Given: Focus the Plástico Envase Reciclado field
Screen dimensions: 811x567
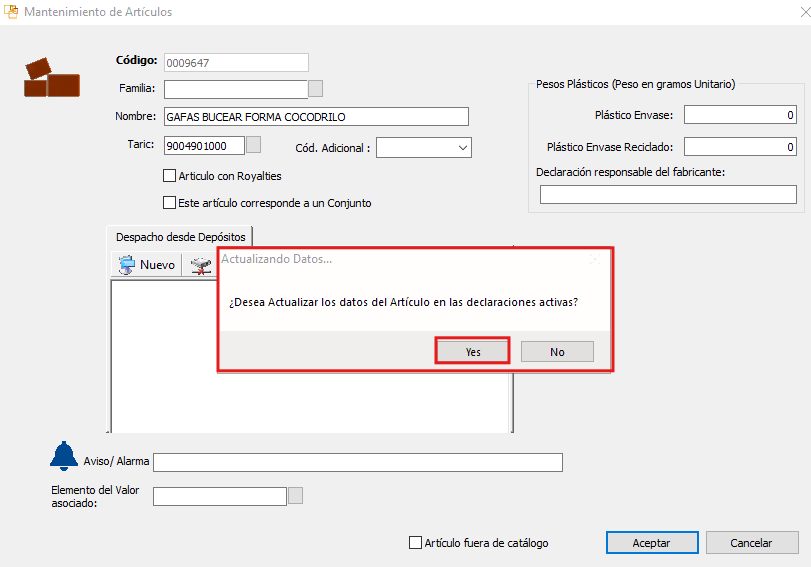Looking at the screenshot, I should (740, 147).
